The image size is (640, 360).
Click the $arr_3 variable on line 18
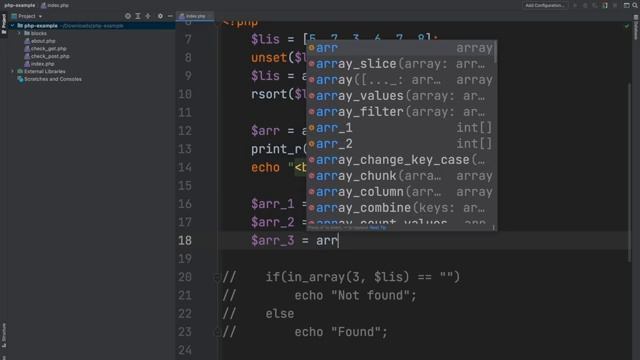click(x=272, y=240)
